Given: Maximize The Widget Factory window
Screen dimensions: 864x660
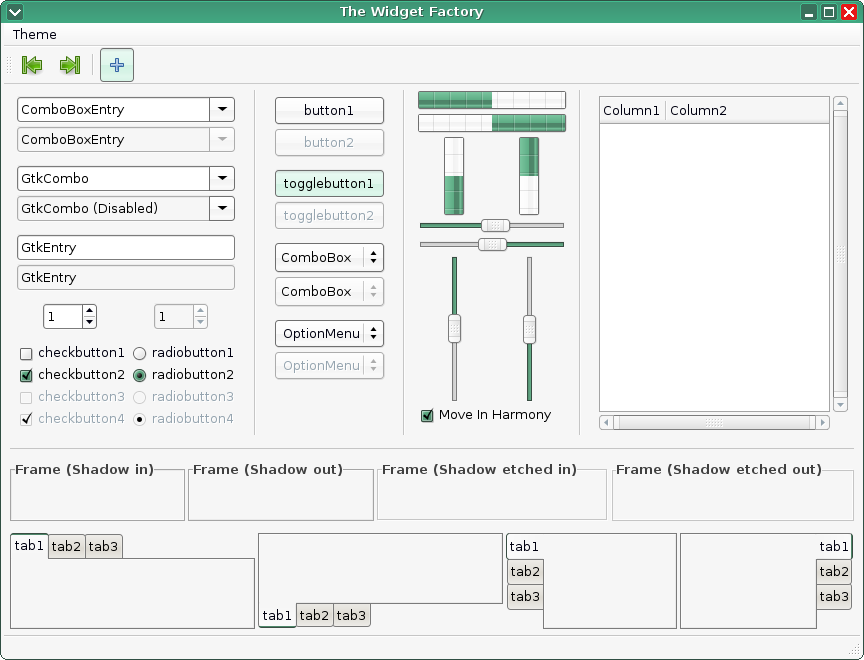Looking at the screenshot, I should (829, 12).
